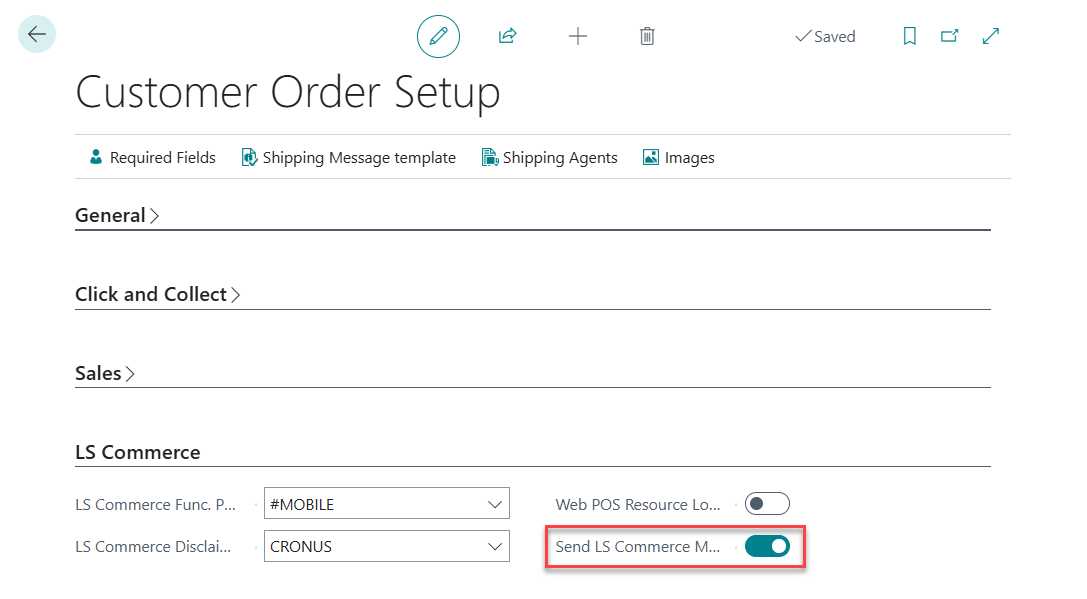Click the back arrow button
The height and width of the screenshot is (599, 1087).
tap(37, 35)
